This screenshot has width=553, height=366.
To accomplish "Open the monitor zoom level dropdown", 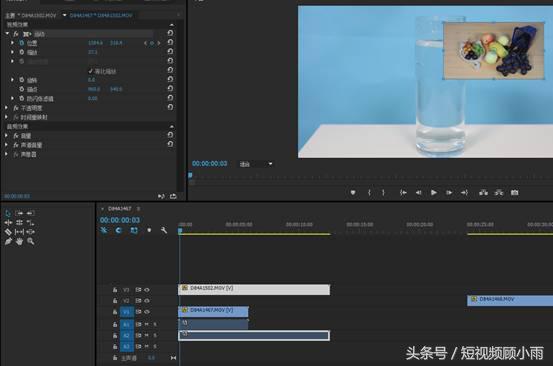I will (x=256, y=164).
